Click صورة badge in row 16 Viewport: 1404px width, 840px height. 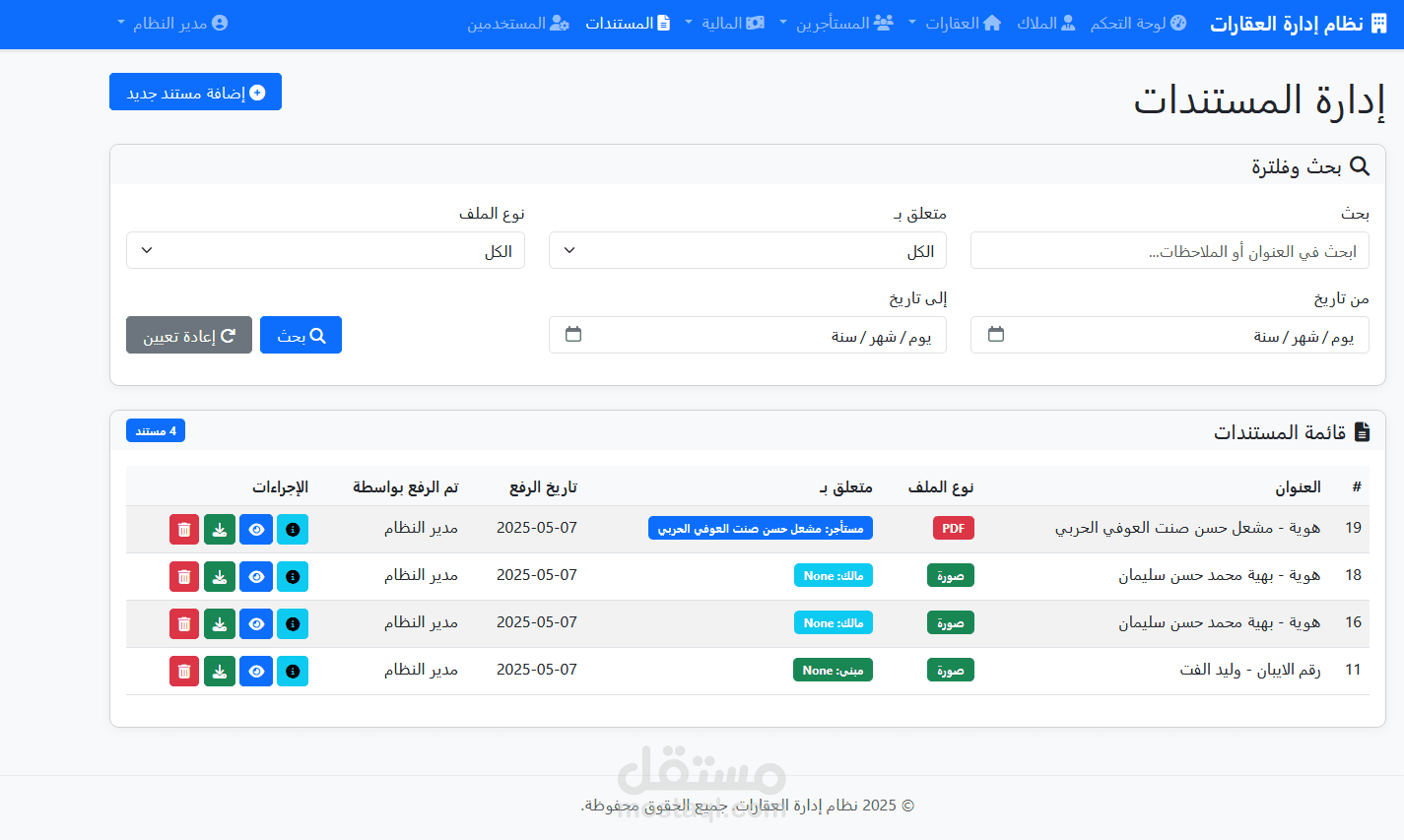[951, 623]
